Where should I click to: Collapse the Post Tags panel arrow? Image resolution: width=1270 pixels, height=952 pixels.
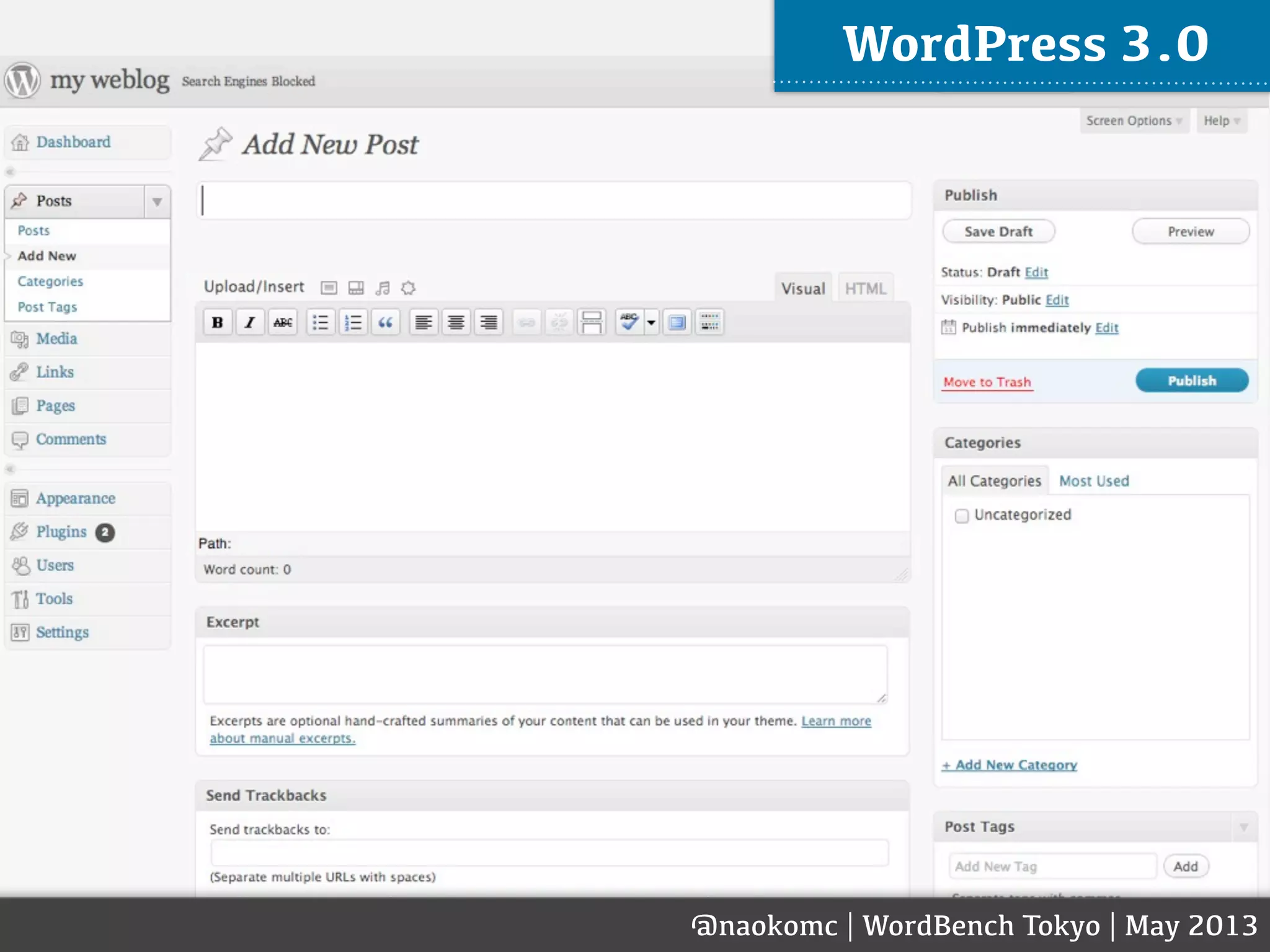click(1243, 827)
